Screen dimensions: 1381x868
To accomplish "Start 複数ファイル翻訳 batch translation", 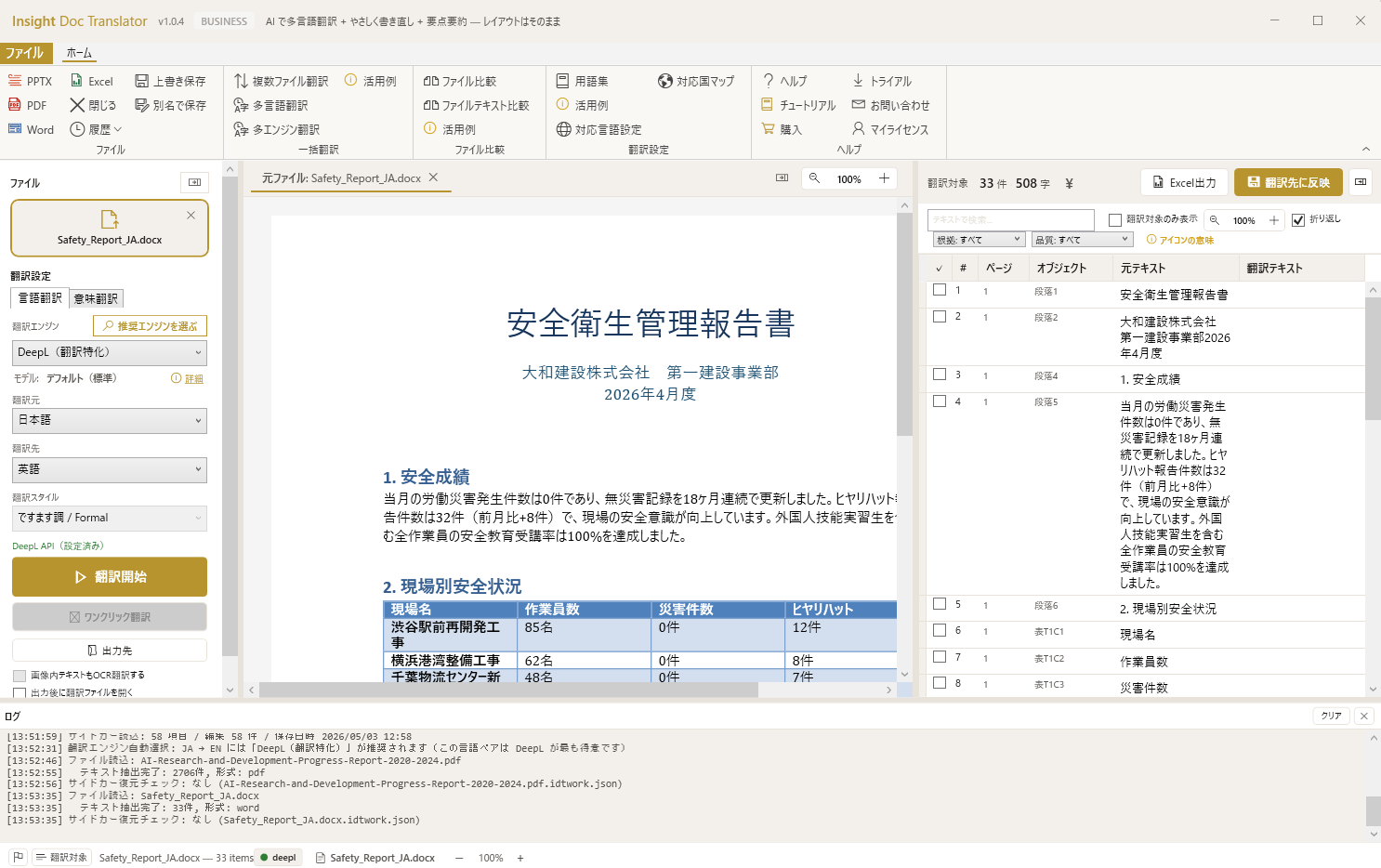I will (x=281, y=81).
